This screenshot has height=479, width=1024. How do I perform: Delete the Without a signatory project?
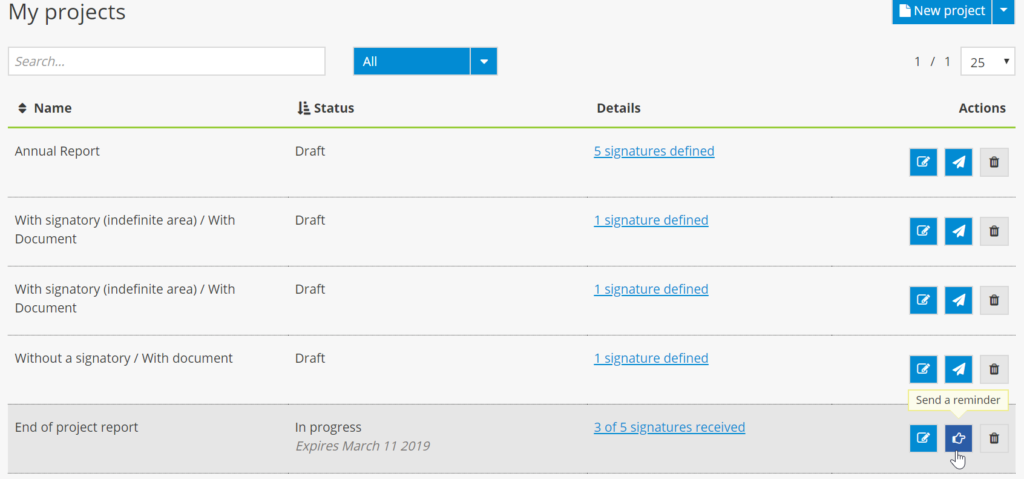[994, 369]
